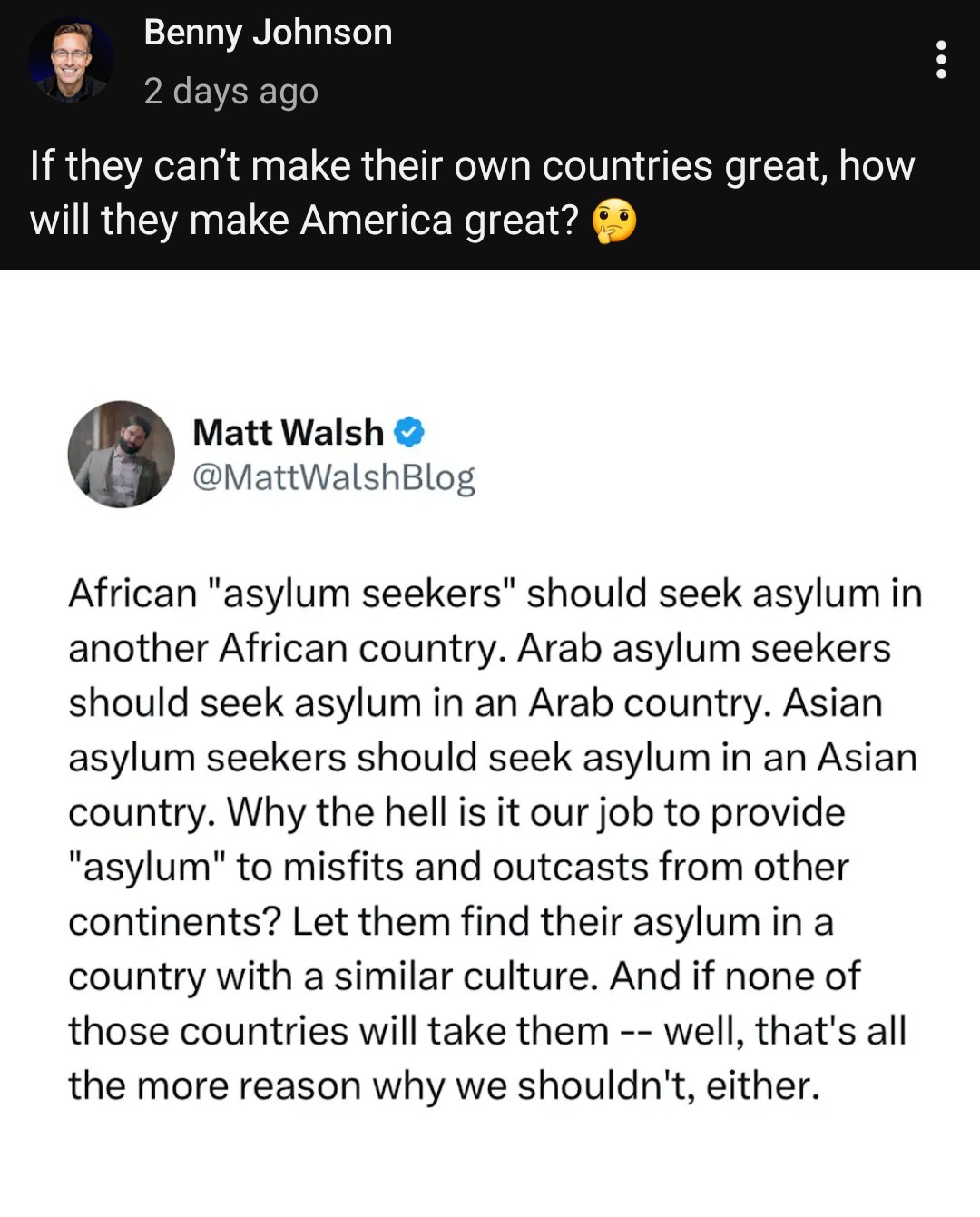Click the line starting "continents? Let them"
Viewport: 980px width, 1217px height.
point(450,921)
